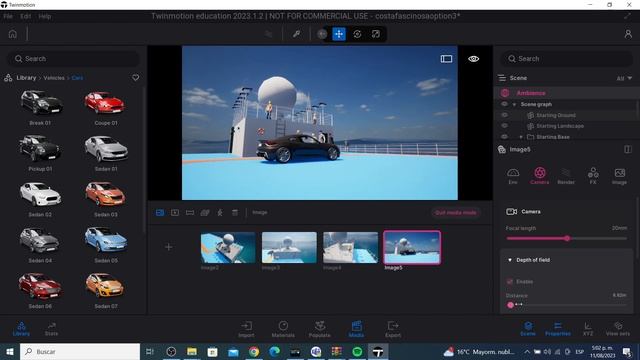Open the Video media type icon
Image resolution: width=640 pixels, height=360 pixels.
coord(175,213)
